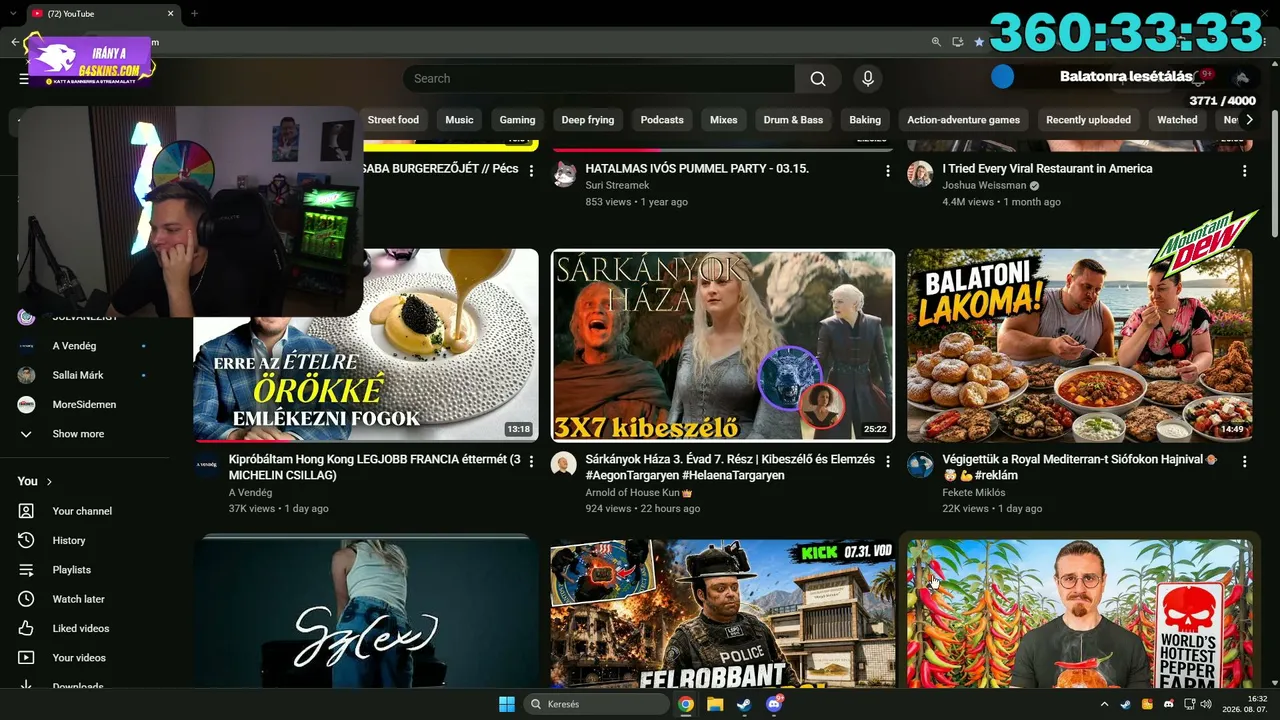Select the Drum & Bass chip

(x=793, y=120)
